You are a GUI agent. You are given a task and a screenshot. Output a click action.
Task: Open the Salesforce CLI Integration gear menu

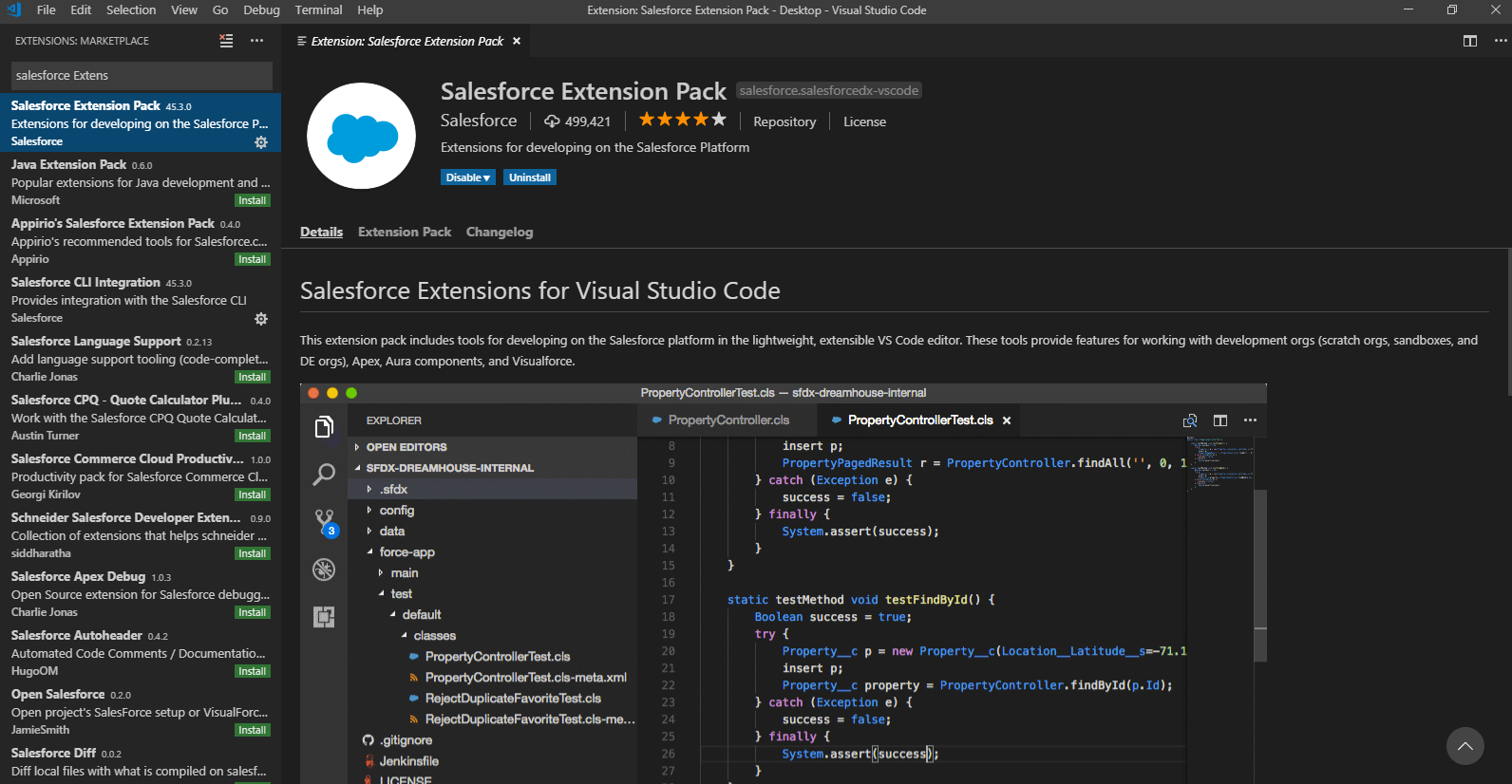click(261, 319)
